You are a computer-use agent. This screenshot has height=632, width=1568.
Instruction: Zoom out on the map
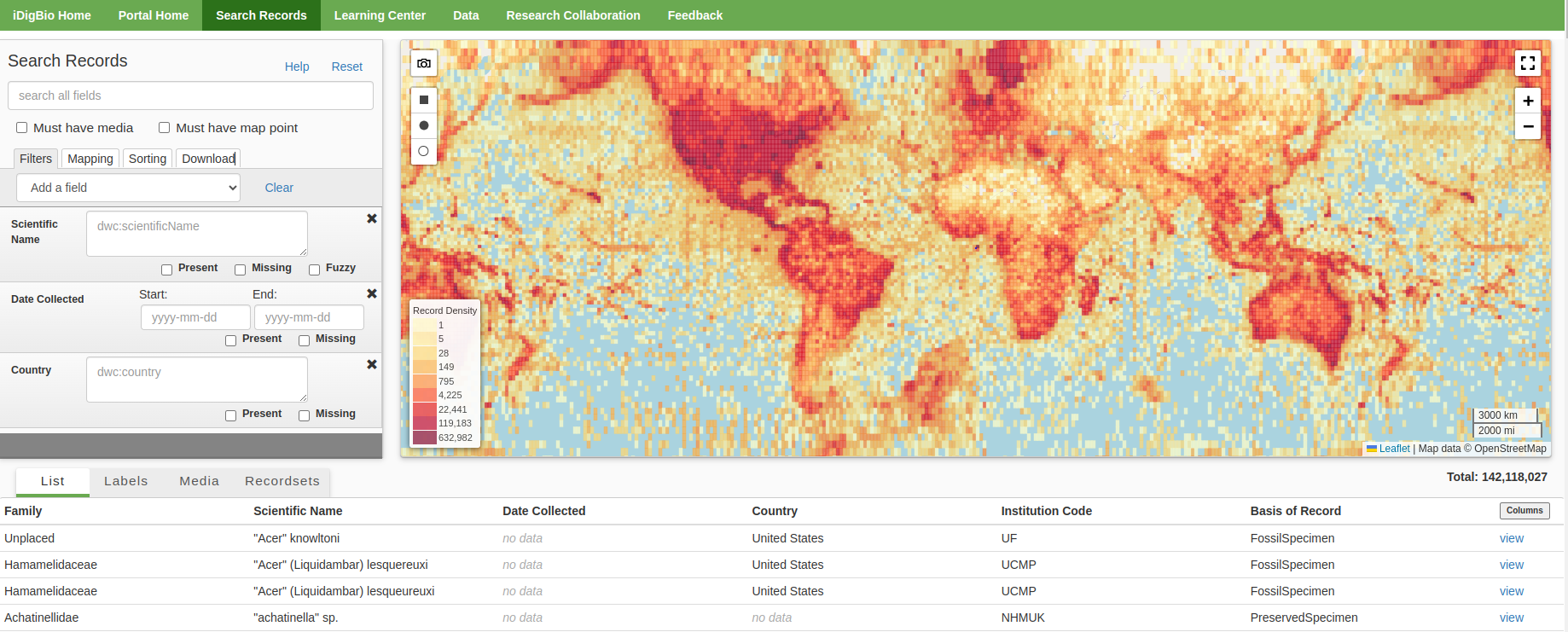pyautogui.click(x=1527, y=126)
